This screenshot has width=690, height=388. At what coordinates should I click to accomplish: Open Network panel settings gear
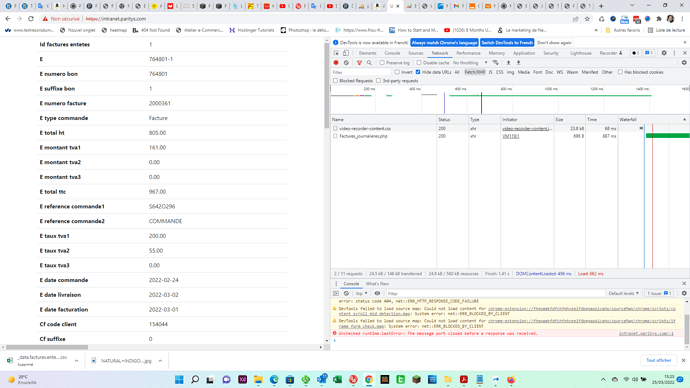click(684, 62)
